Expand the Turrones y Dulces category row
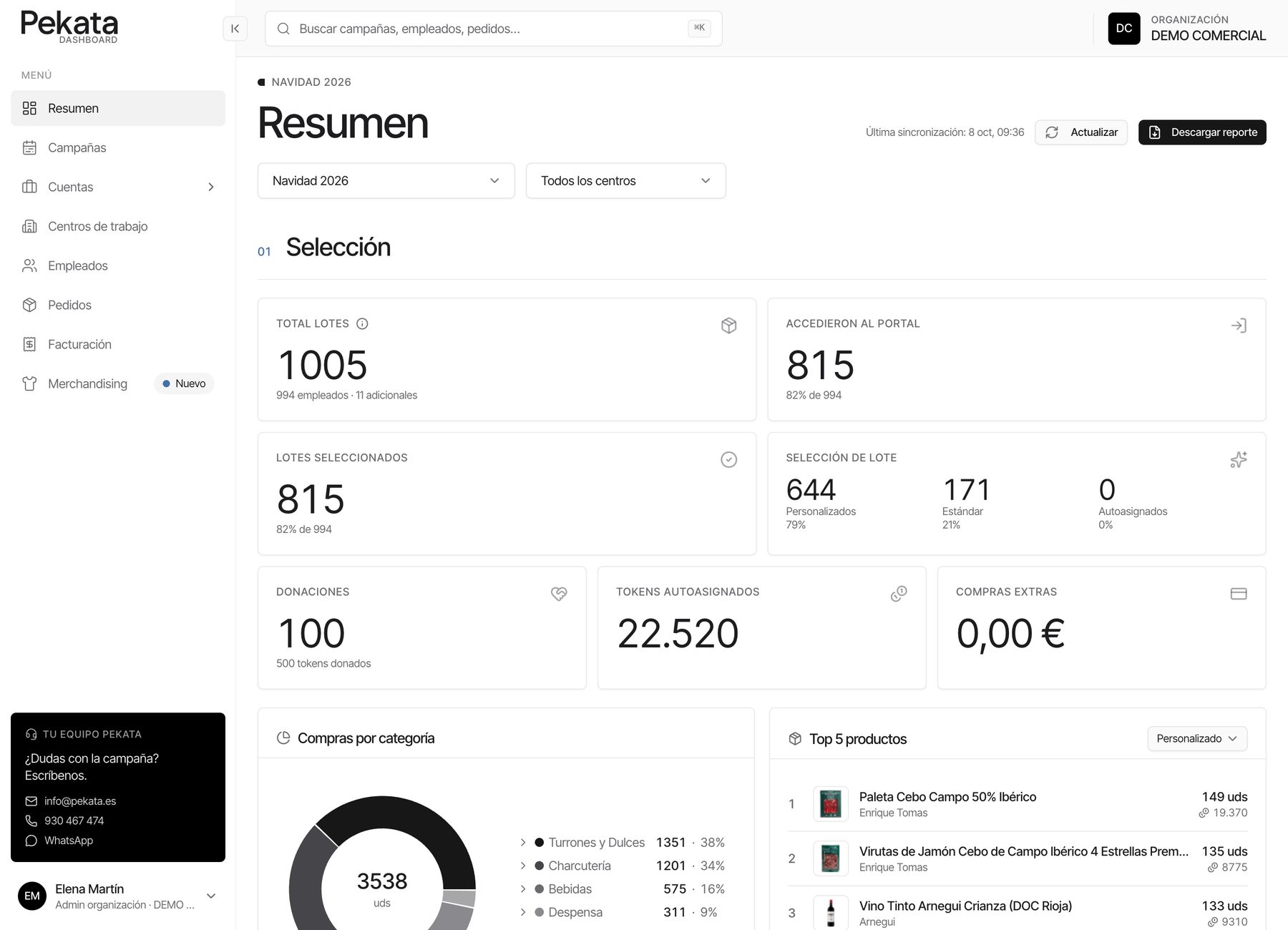 click(x=623, y=843)
